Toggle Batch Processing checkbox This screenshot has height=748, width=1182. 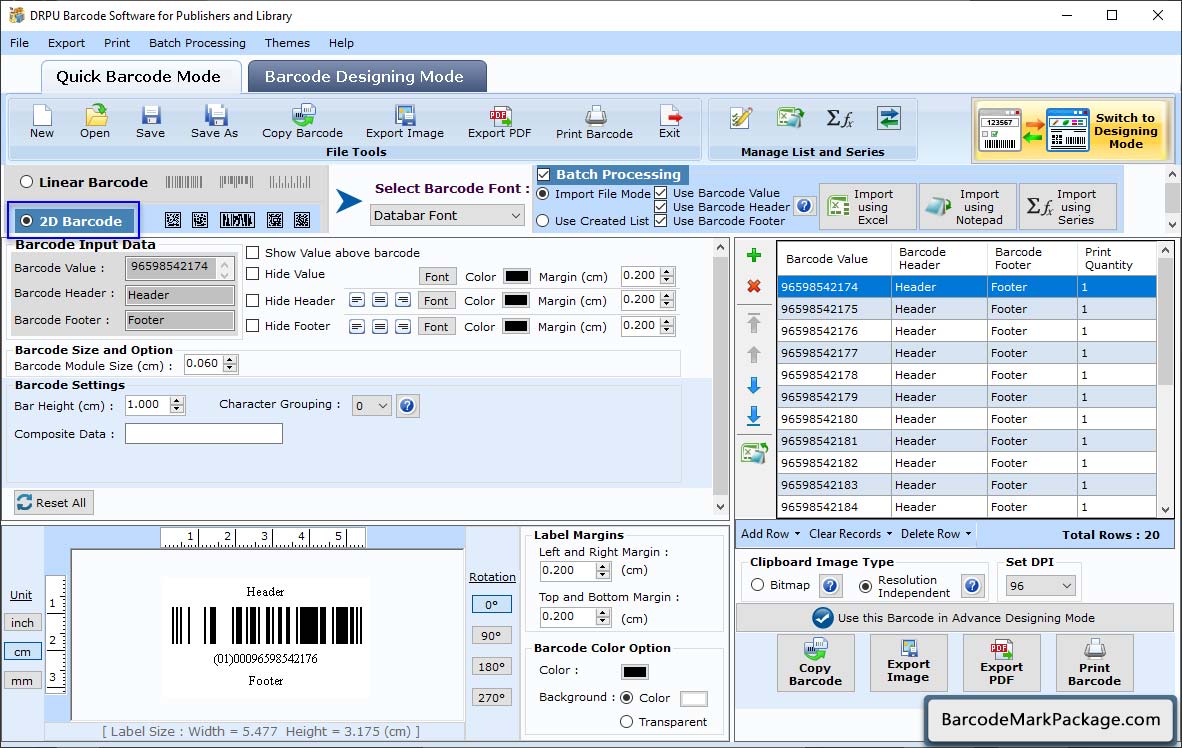tap(544, 175)
